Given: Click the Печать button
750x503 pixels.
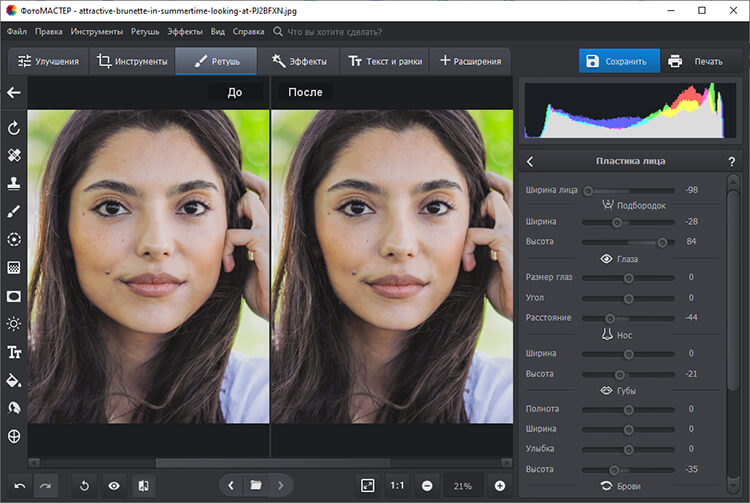Looking at the screenshot, I should click(695, 61).
